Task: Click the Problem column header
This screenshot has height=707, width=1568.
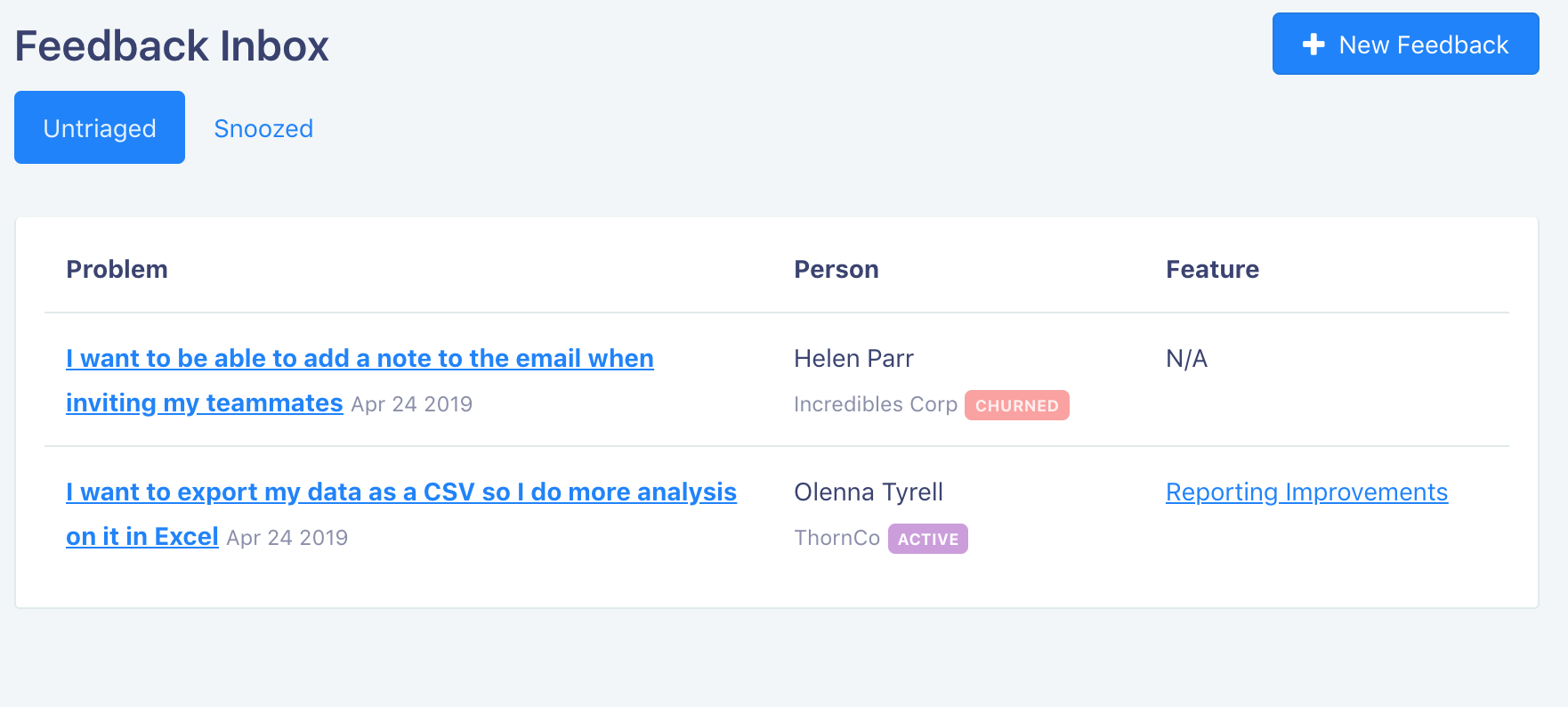Action: tap(117, 269)
